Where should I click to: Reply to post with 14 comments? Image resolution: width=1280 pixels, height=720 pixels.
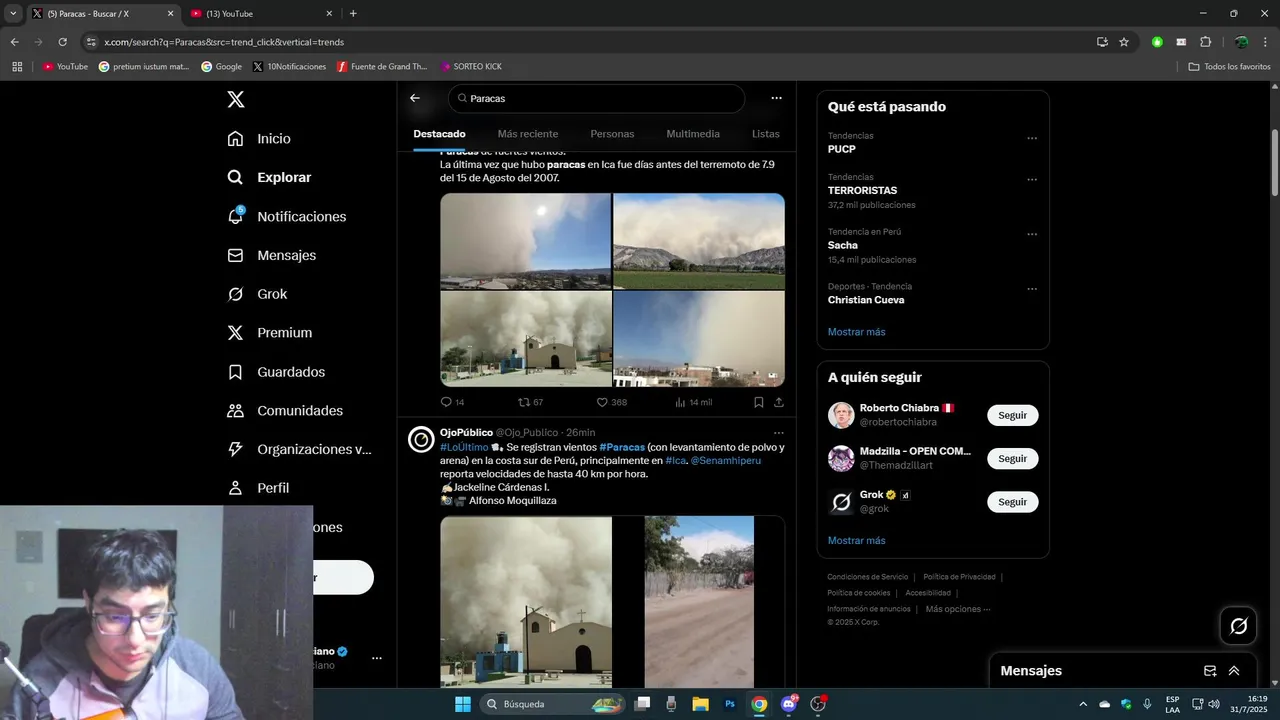(x=452, y=402)
